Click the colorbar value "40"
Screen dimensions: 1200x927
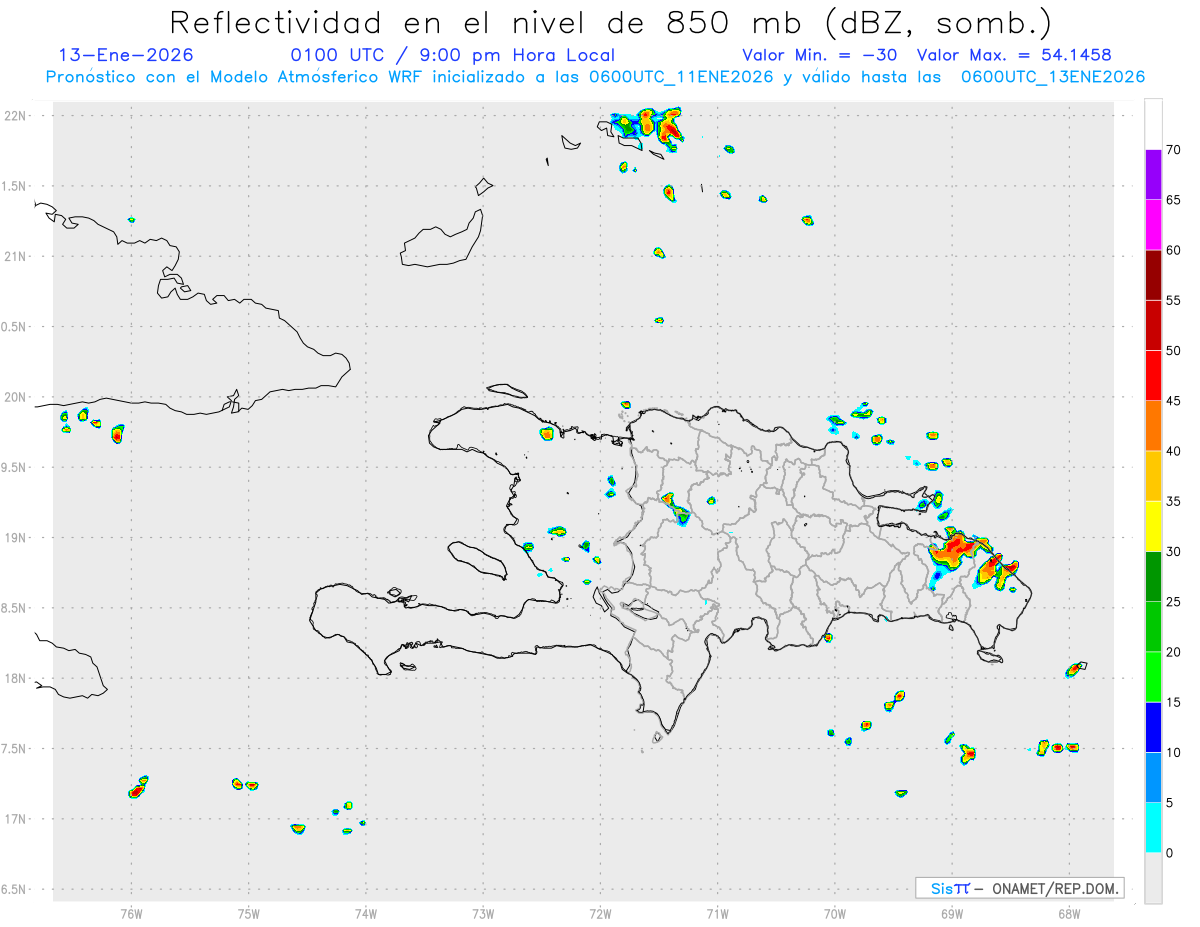1174,451
